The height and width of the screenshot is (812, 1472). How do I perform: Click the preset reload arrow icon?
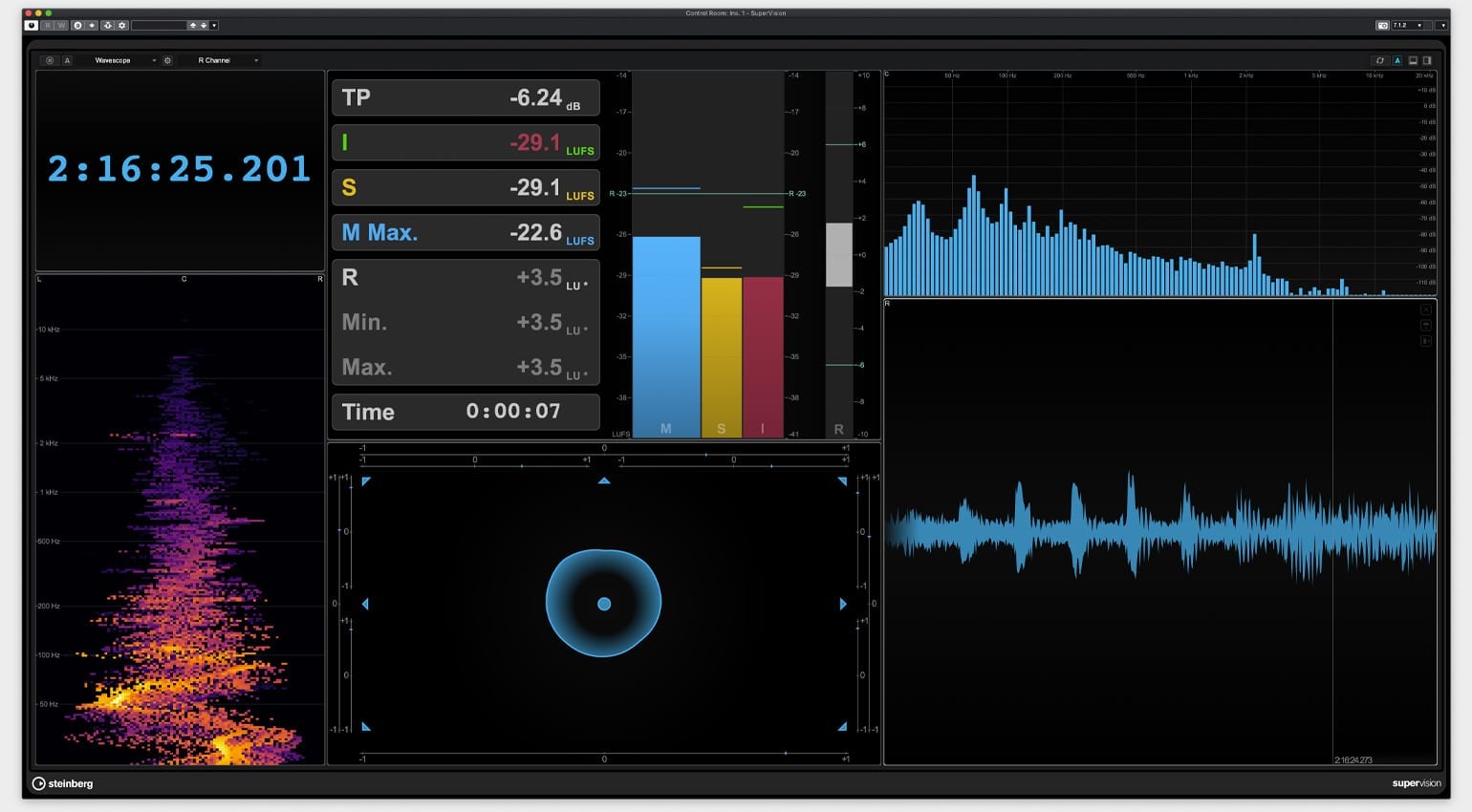tap(108, 26)
